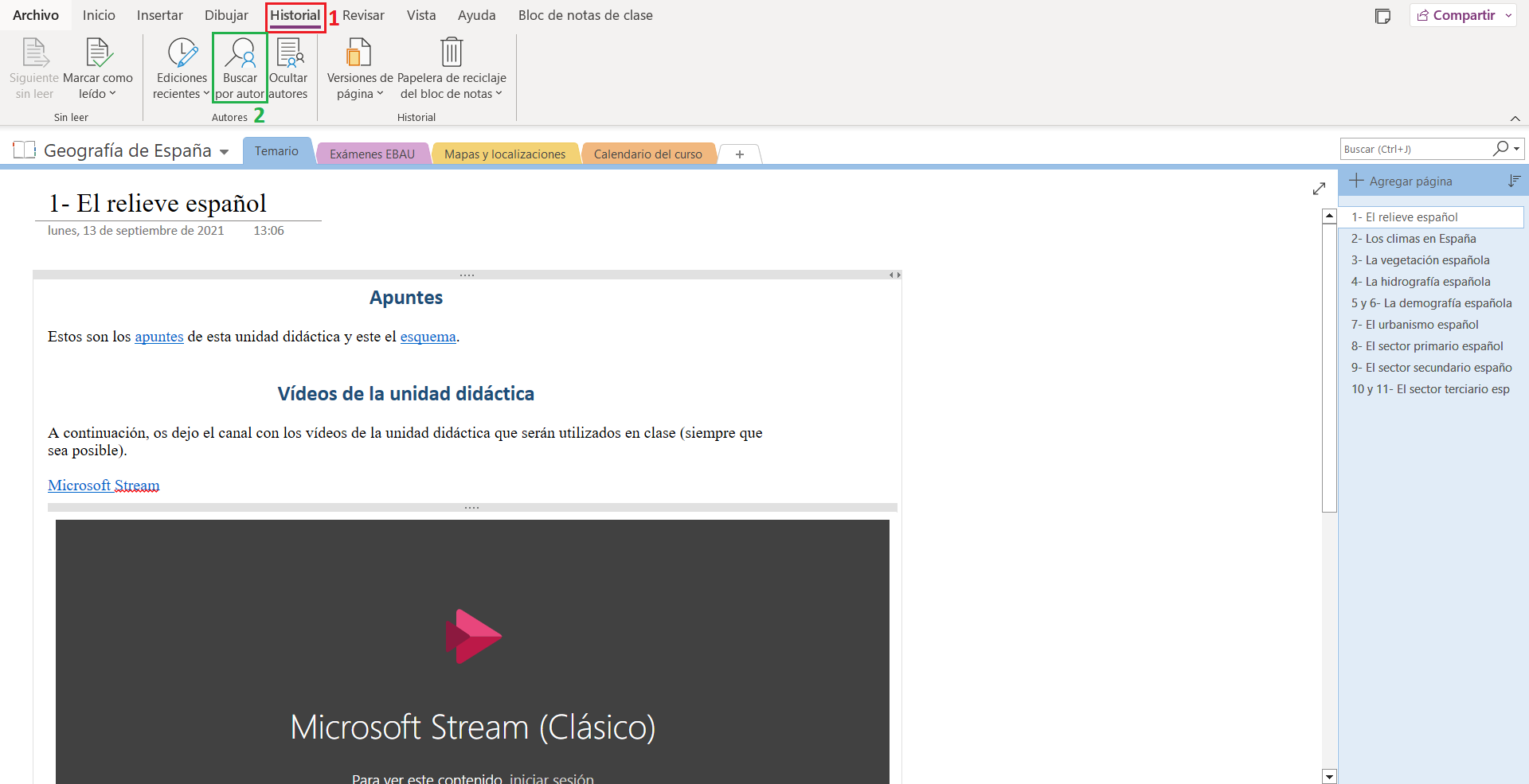Open the Geografía de España notebook dropdown

pos(224,152)
